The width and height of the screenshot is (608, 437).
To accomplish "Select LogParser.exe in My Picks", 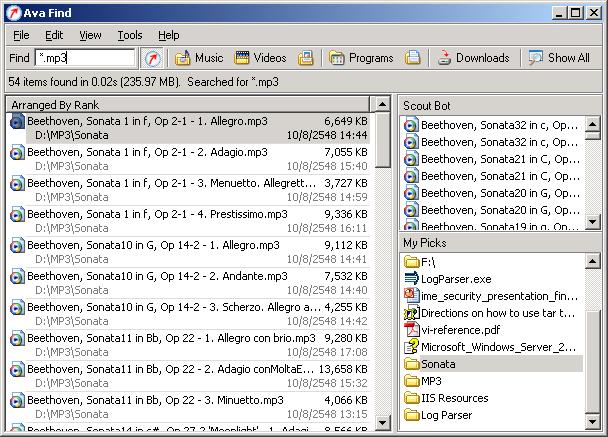I will click(456, 279).
